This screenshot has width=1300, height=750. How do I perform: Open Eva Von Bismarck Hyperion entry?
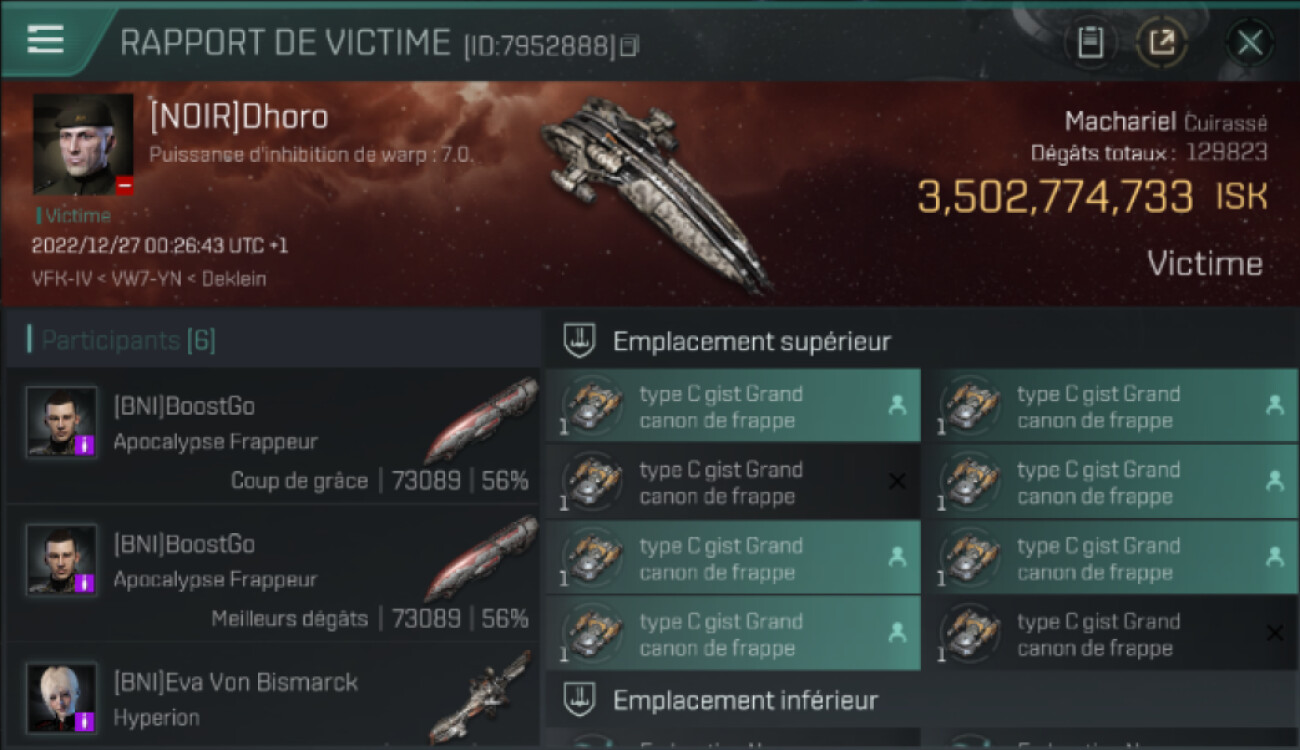272,698
